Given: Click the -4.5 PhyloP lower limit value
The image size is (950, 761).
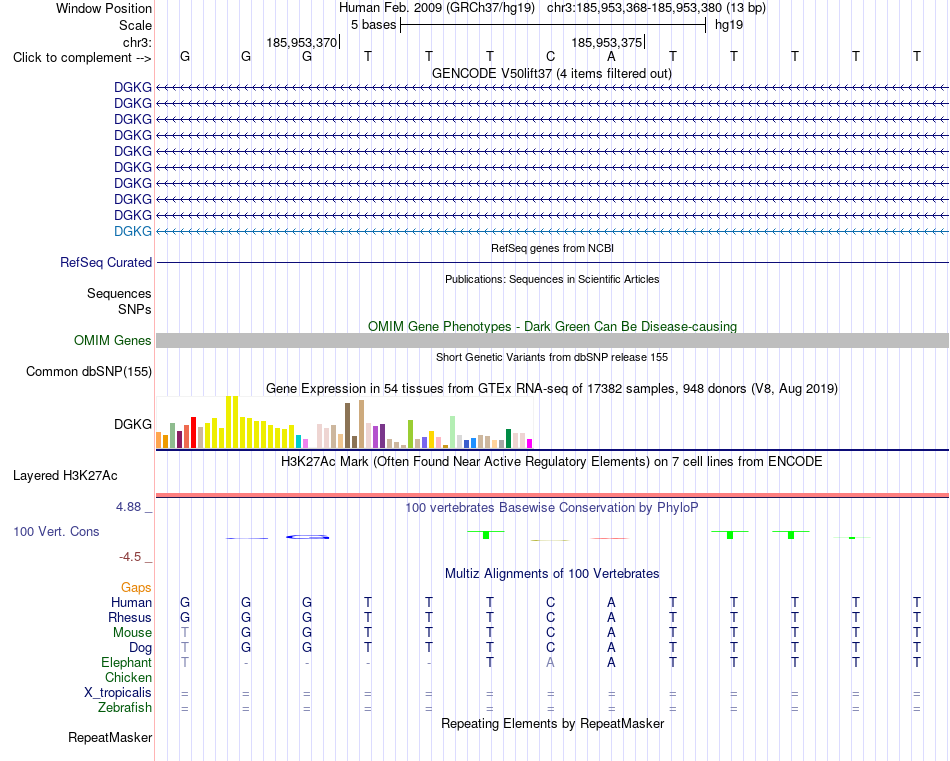Looking at the screenshot, I should 130,557.
